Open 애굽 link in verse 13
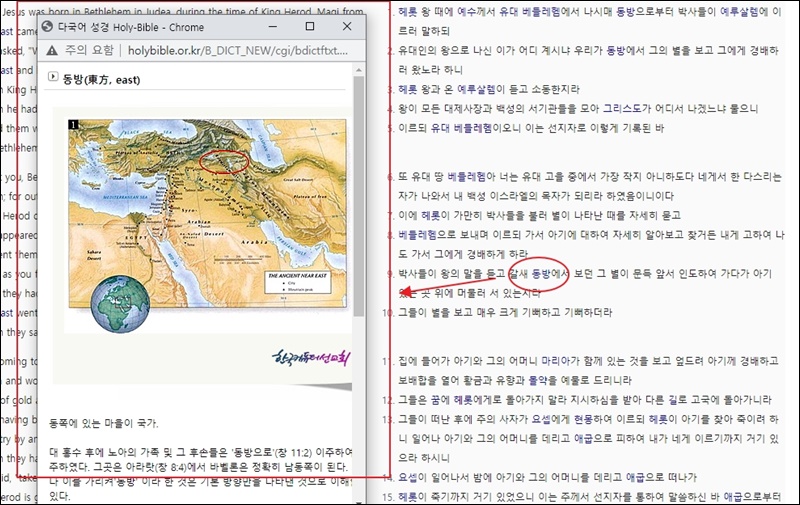 click(583, 439)
